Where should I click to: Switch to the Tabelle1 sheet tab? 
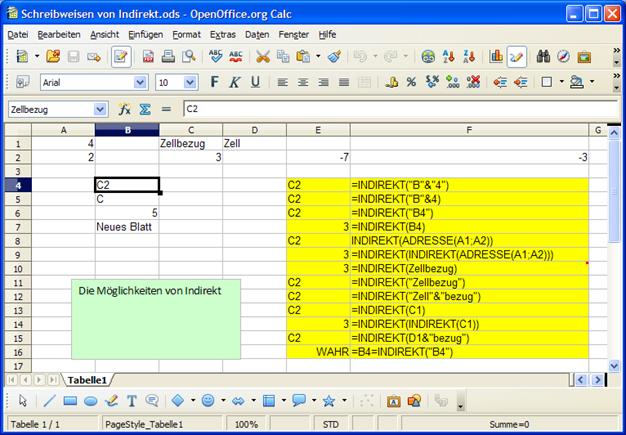pyautogui.click(x=89, y=380)
